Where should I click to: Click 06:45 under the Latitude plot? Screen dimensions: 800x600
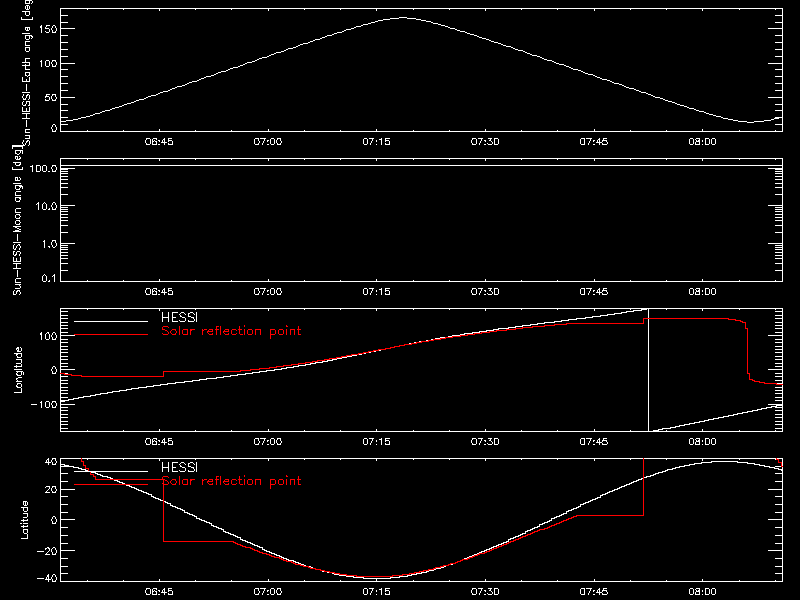159,592
